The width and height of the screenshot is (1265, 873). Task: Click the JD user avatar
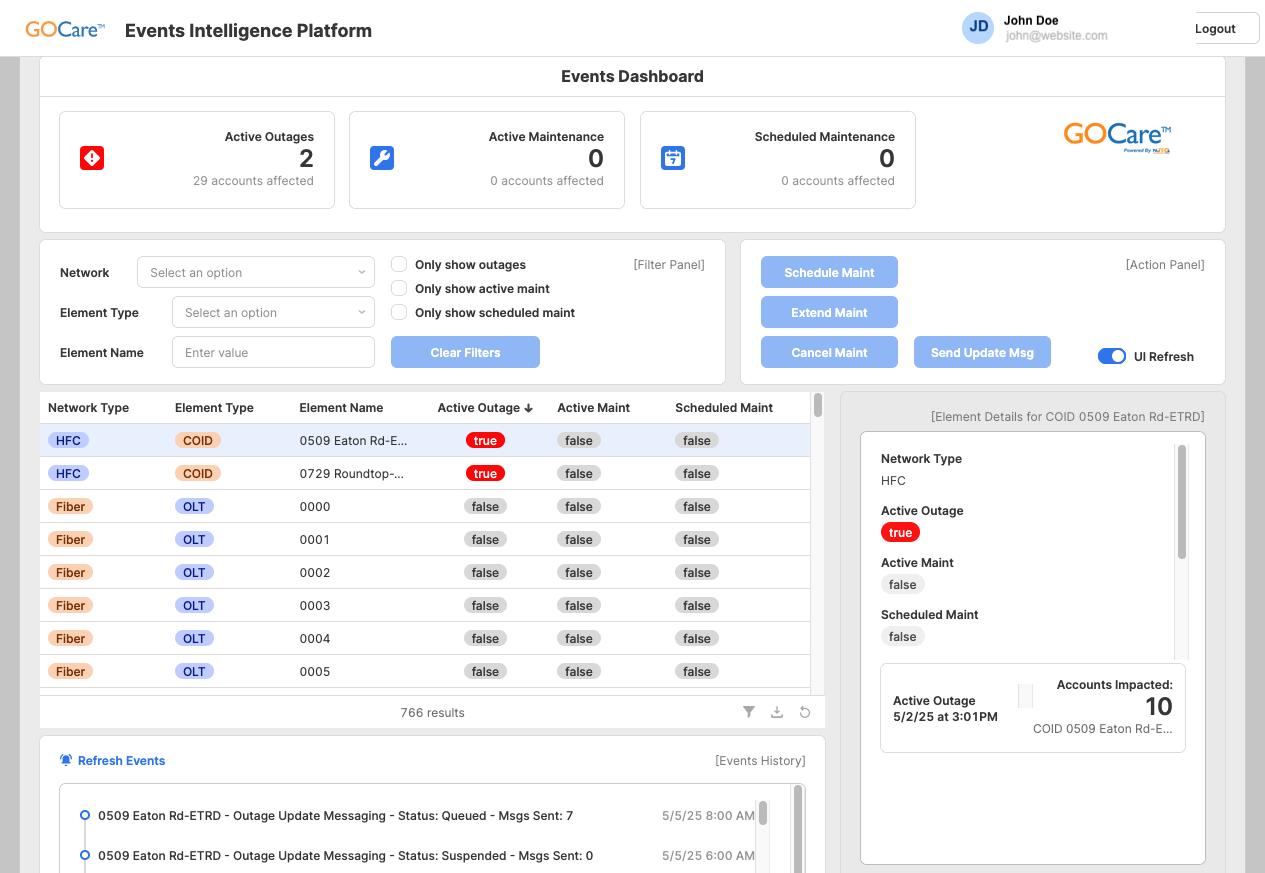point(978,27)
